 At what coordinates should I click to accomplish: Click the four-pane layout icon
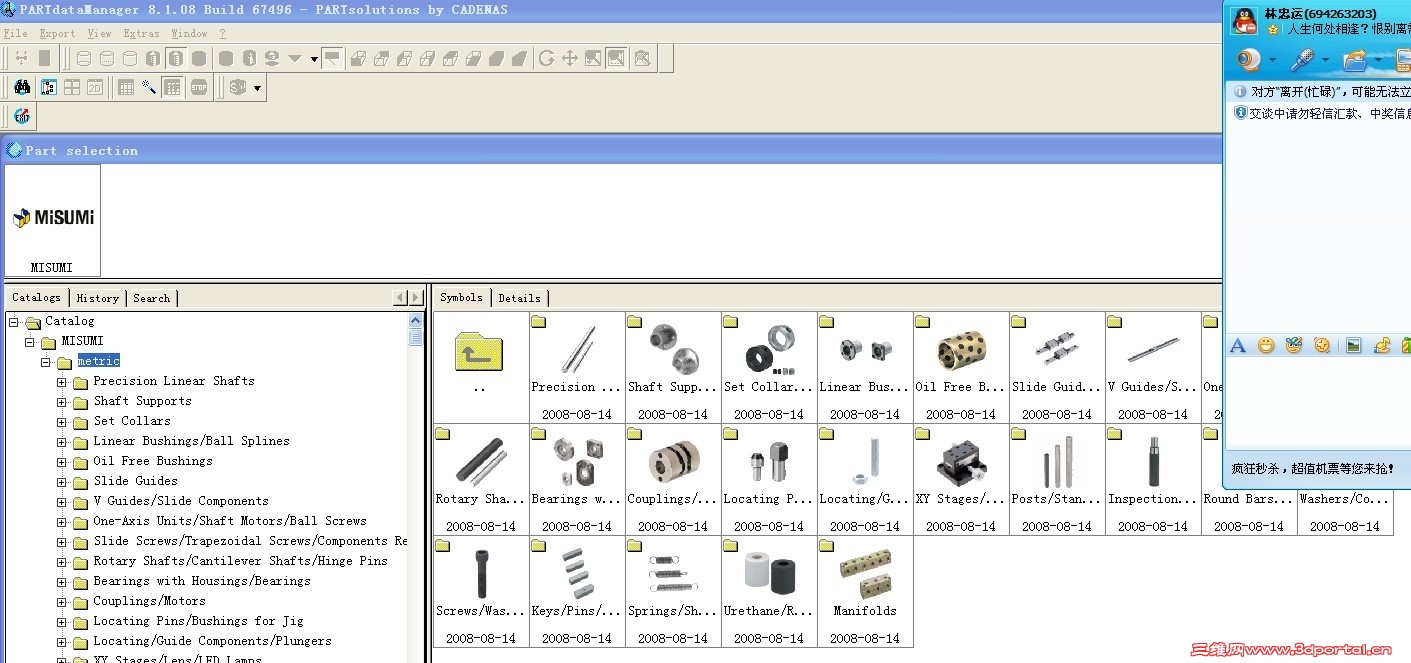point(72,88)
